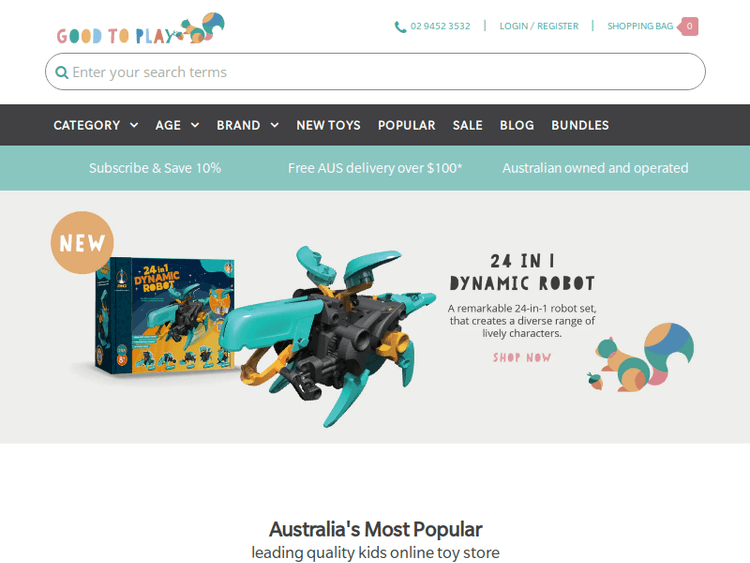Click the phone icon beside 02 9452 3532
Image resolution: width=750 pixels, height=563 pixels.
400,27
